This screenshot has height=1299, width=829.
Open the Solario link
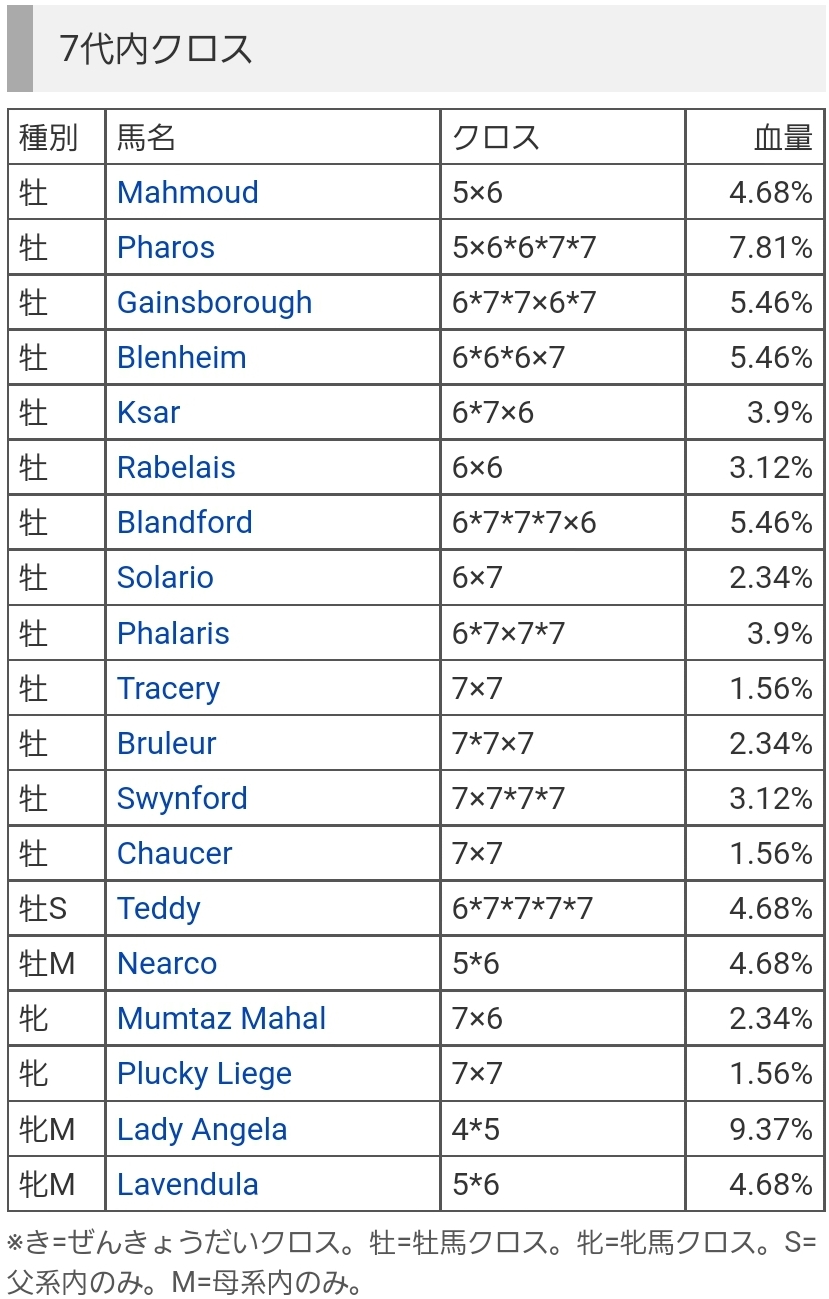pyautogui.click(x=165, y=577)
